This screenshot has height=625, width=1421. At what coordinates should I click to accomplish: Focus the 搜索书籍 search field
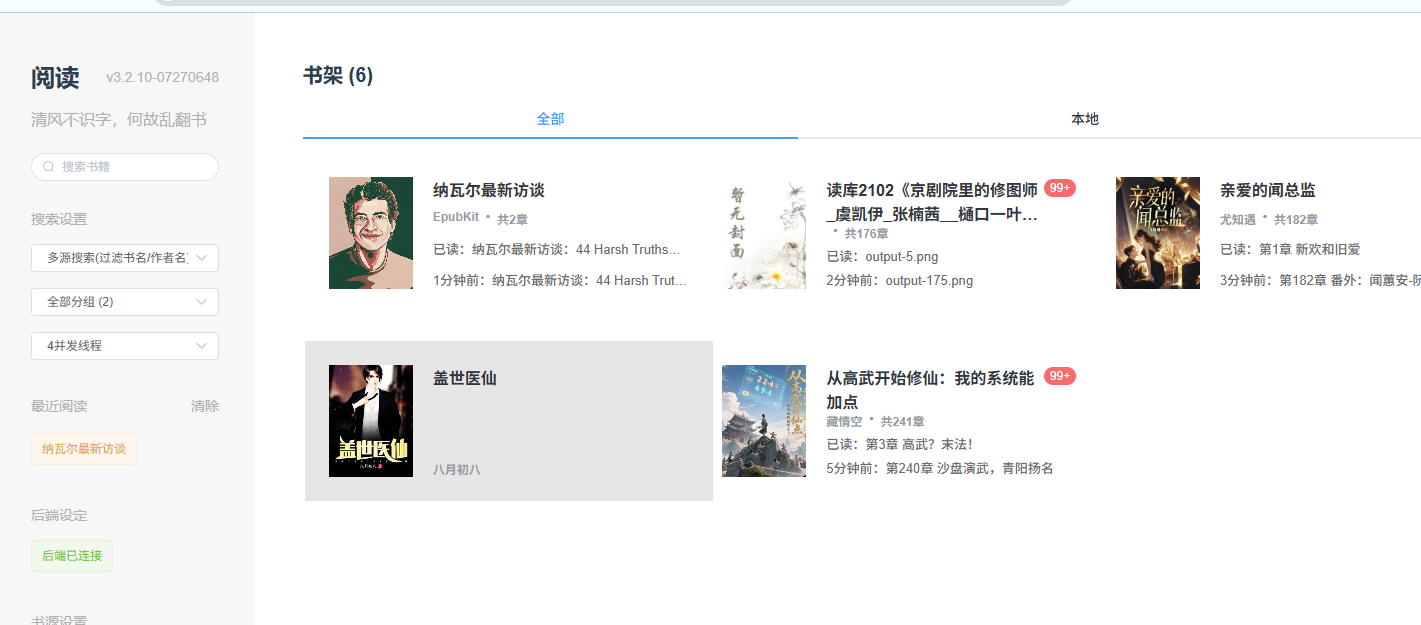(125, 167)
